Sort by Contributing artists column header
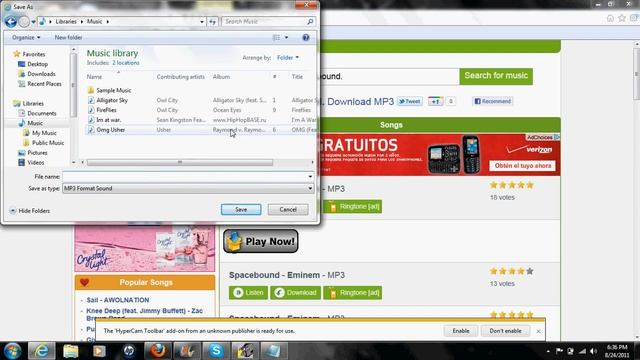Screen dimensions: 640x360 point(181,77)
